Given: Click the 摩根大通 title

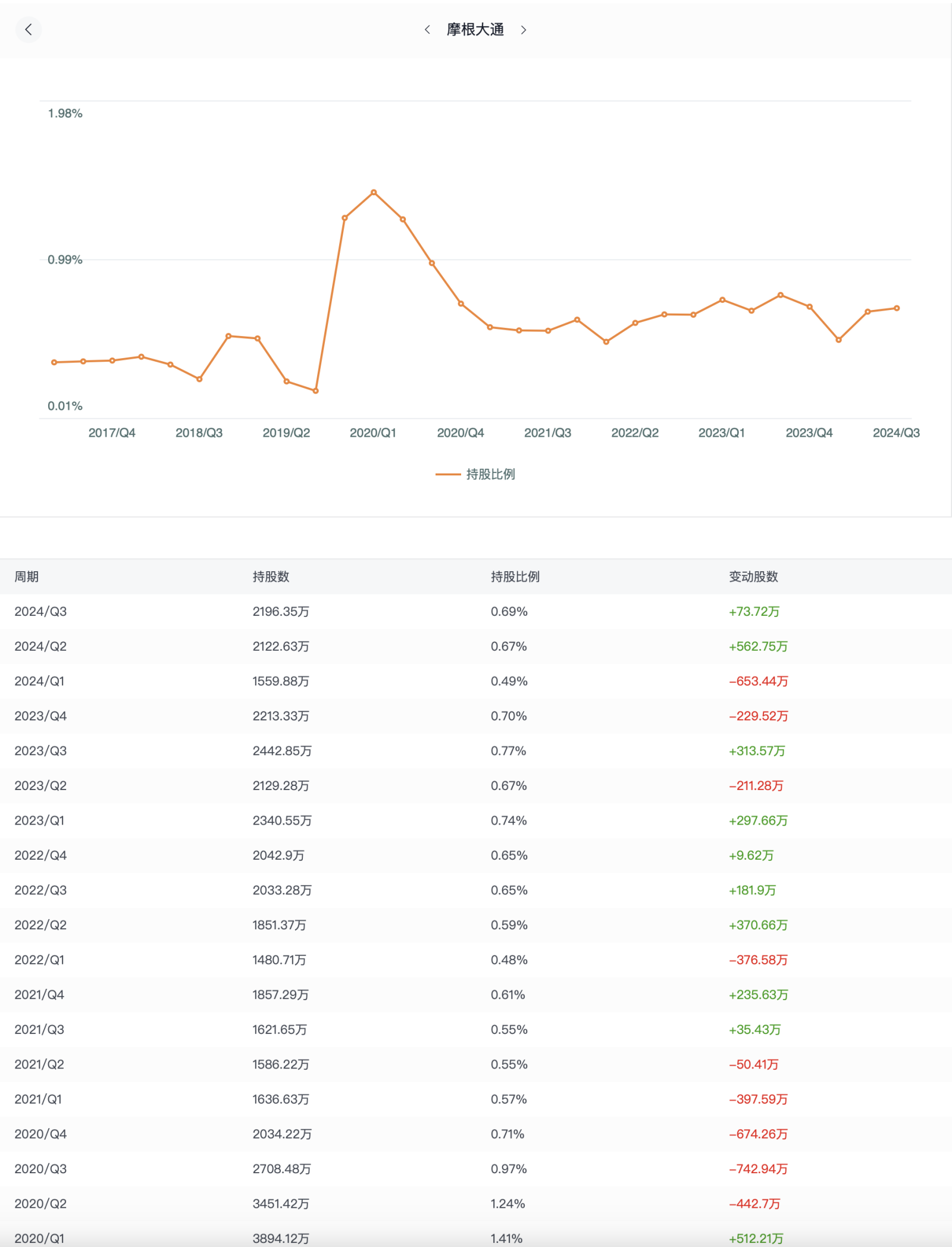Looking at the screenshot, I should pyautogui.click(x=475, y=30).
